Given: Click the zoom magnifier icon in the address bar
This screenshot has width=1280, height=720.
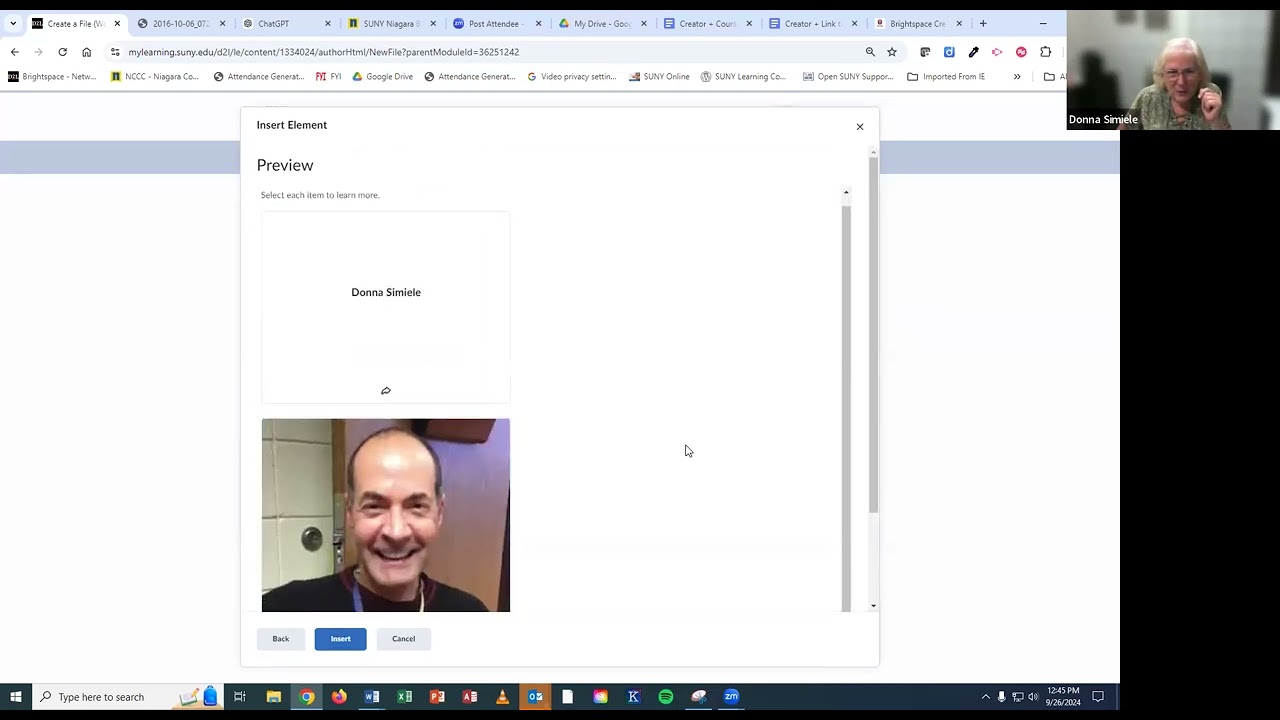Looking at the screenshot, I should tap(870, 52).
